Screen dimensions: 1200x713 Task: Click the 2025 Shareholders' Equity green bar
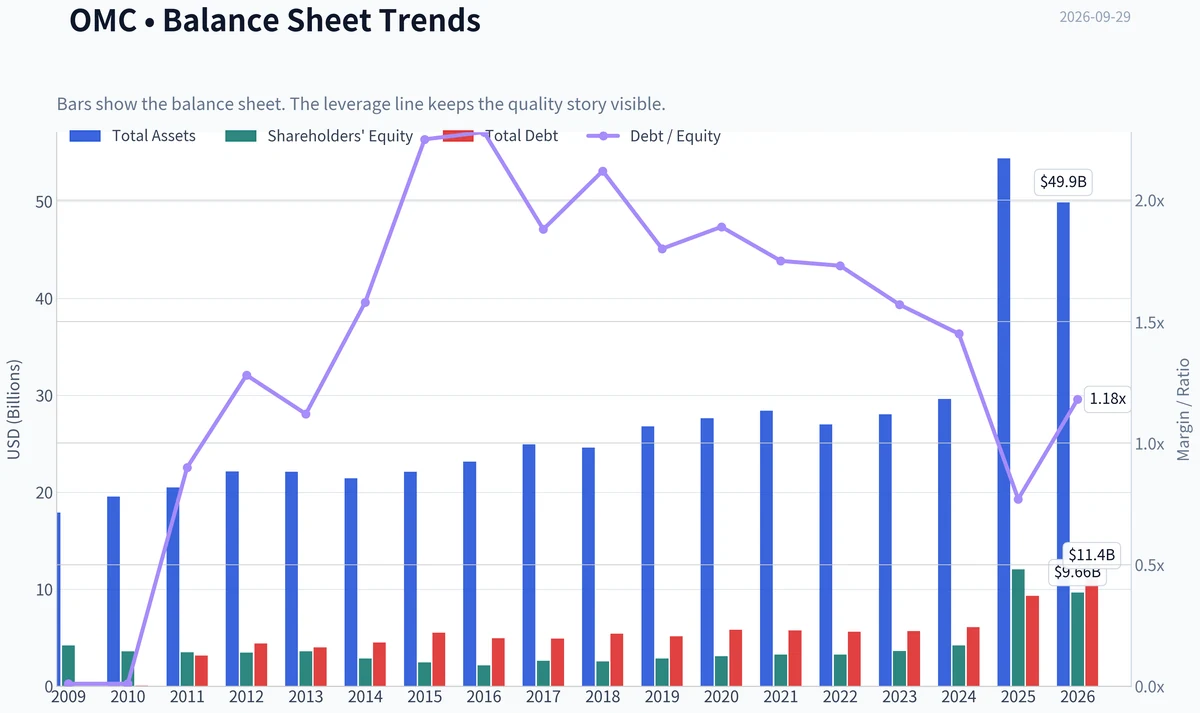coord(1018,628)
